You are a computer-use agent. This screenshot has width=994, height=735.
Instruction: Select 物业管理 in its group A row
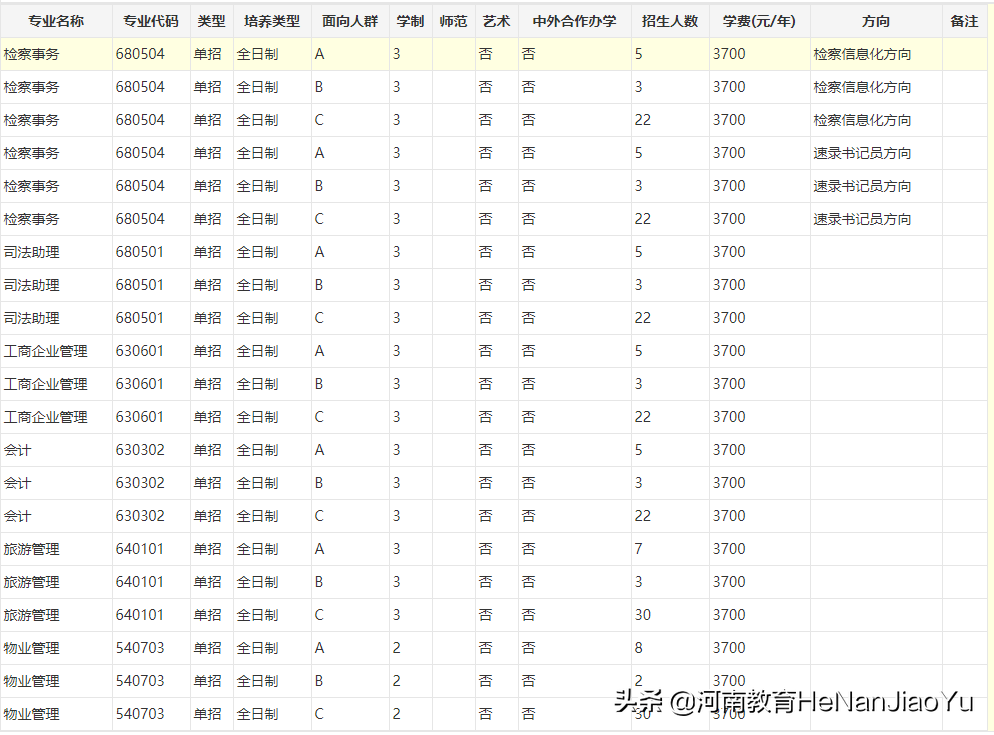coord(31,648)
